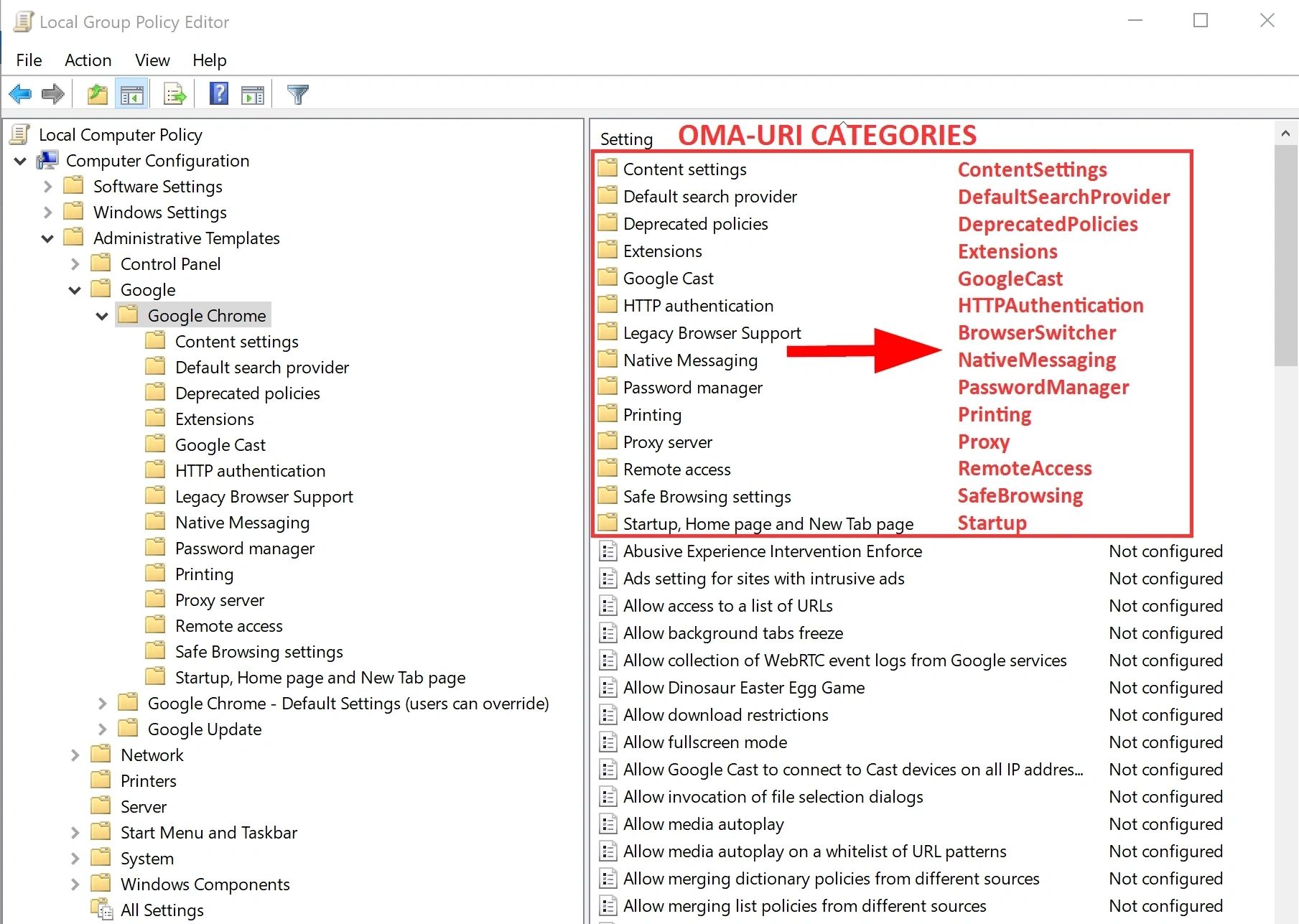Click the Filter funnel toolbar icon
This screenshot has height=924, width=1299.
pyautogui.click(x=297, y=94)
